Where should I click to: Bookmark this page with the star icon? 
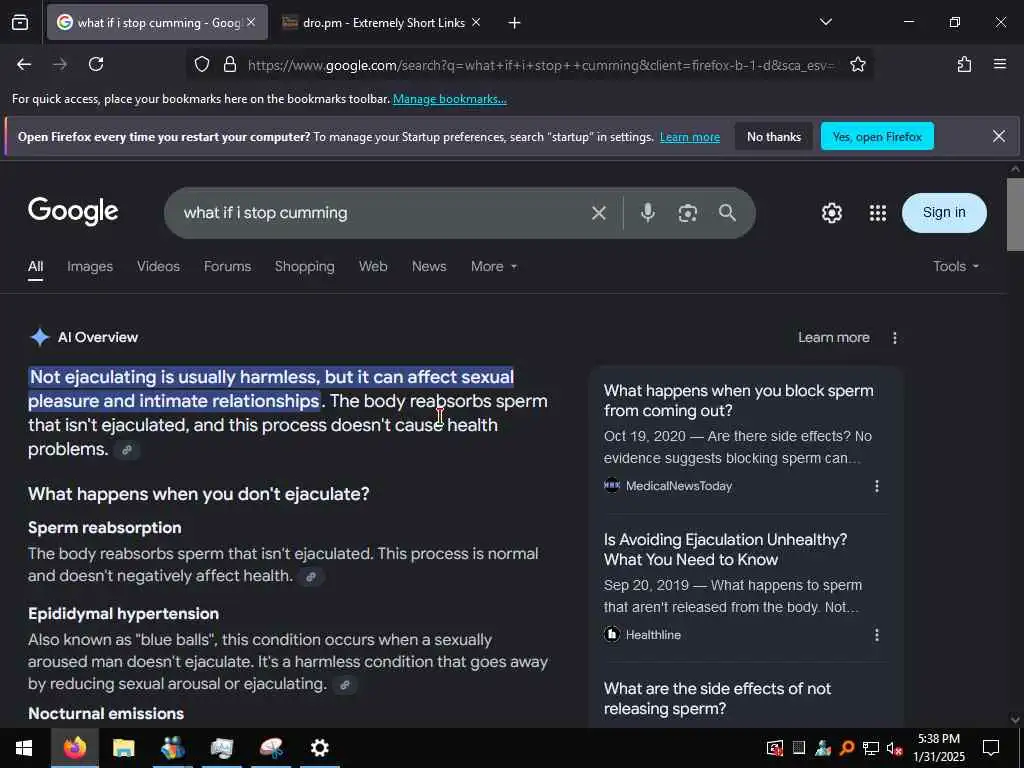click(x=857, y=64)
